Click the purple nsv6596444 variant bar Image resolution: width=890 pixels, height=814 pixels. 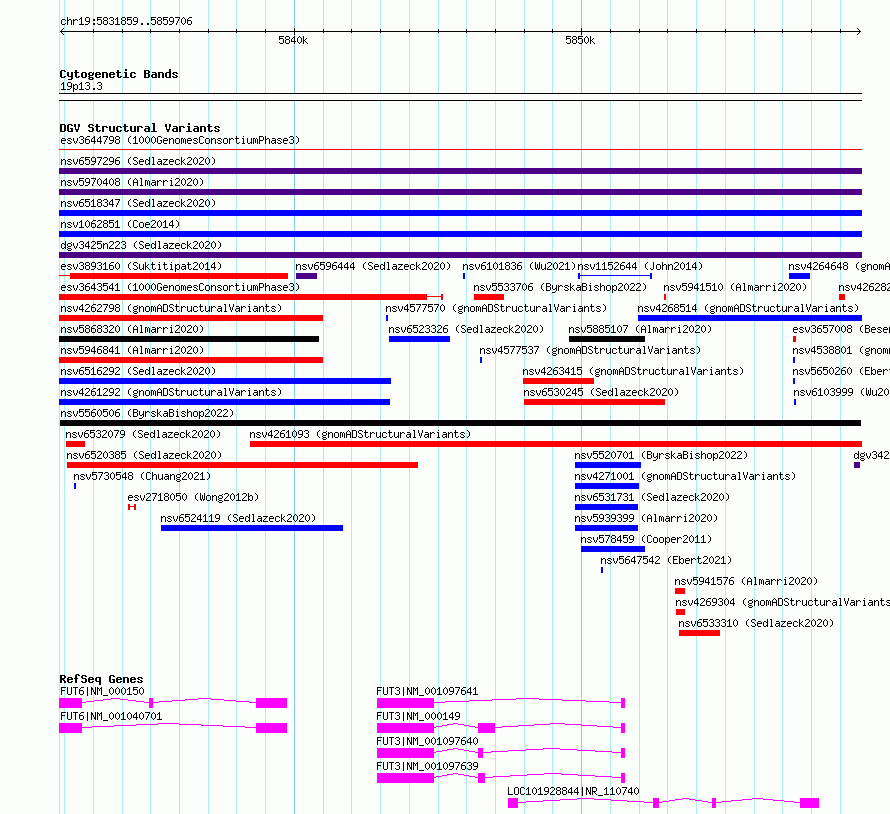click(307, 276)
